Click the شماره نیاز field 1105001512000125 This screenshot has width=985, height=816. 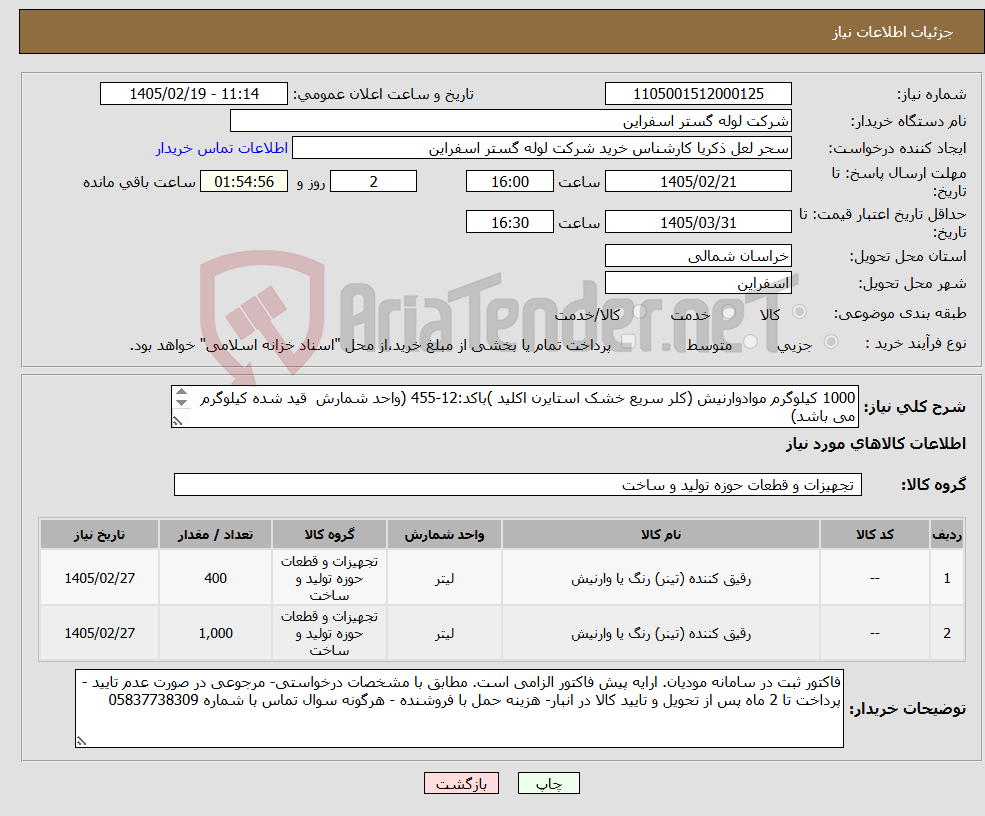pos(698,94)
